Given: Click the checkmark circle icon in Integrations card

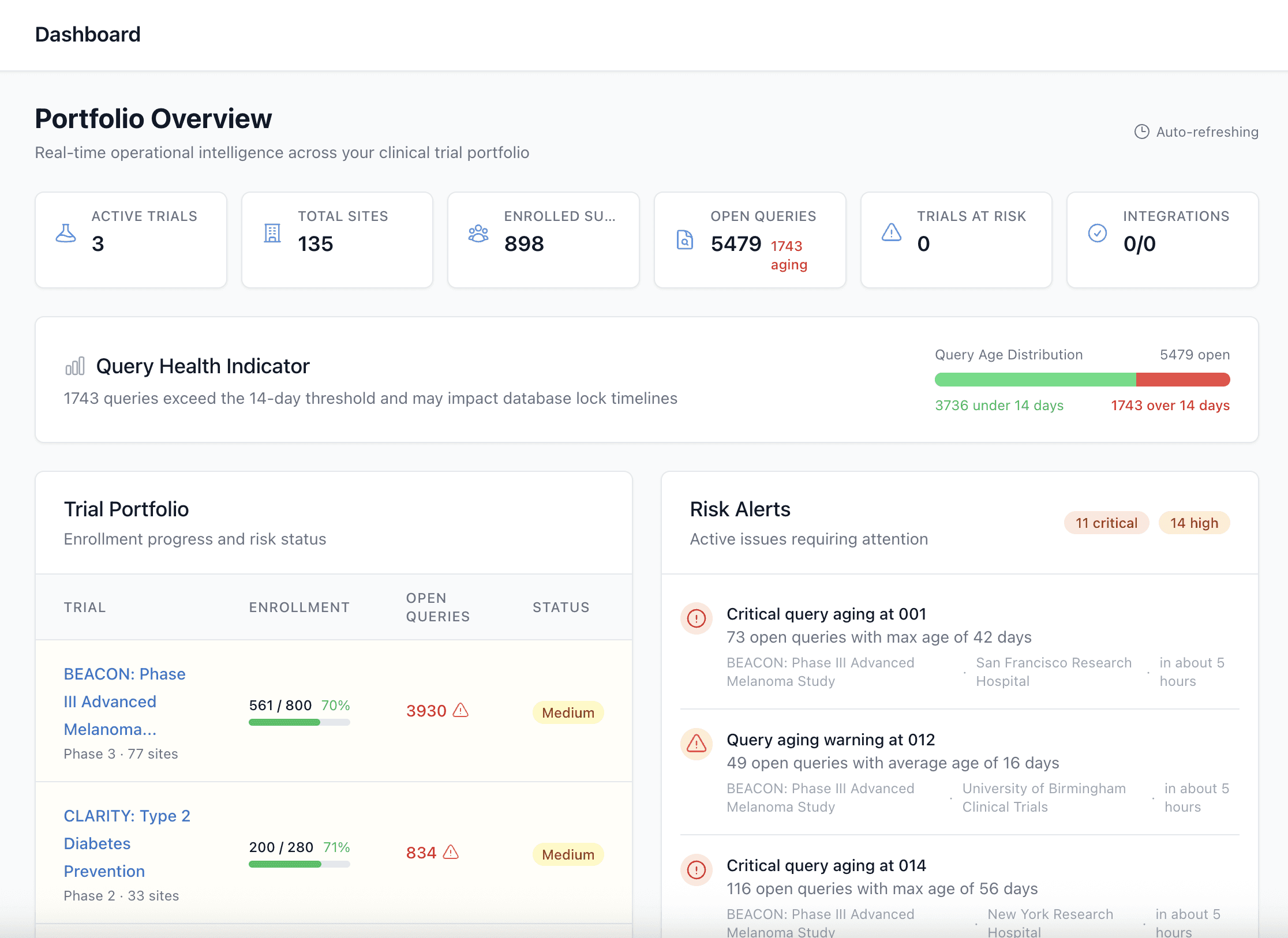Looking at the screenshot, I should click(x=1098, y=233).
